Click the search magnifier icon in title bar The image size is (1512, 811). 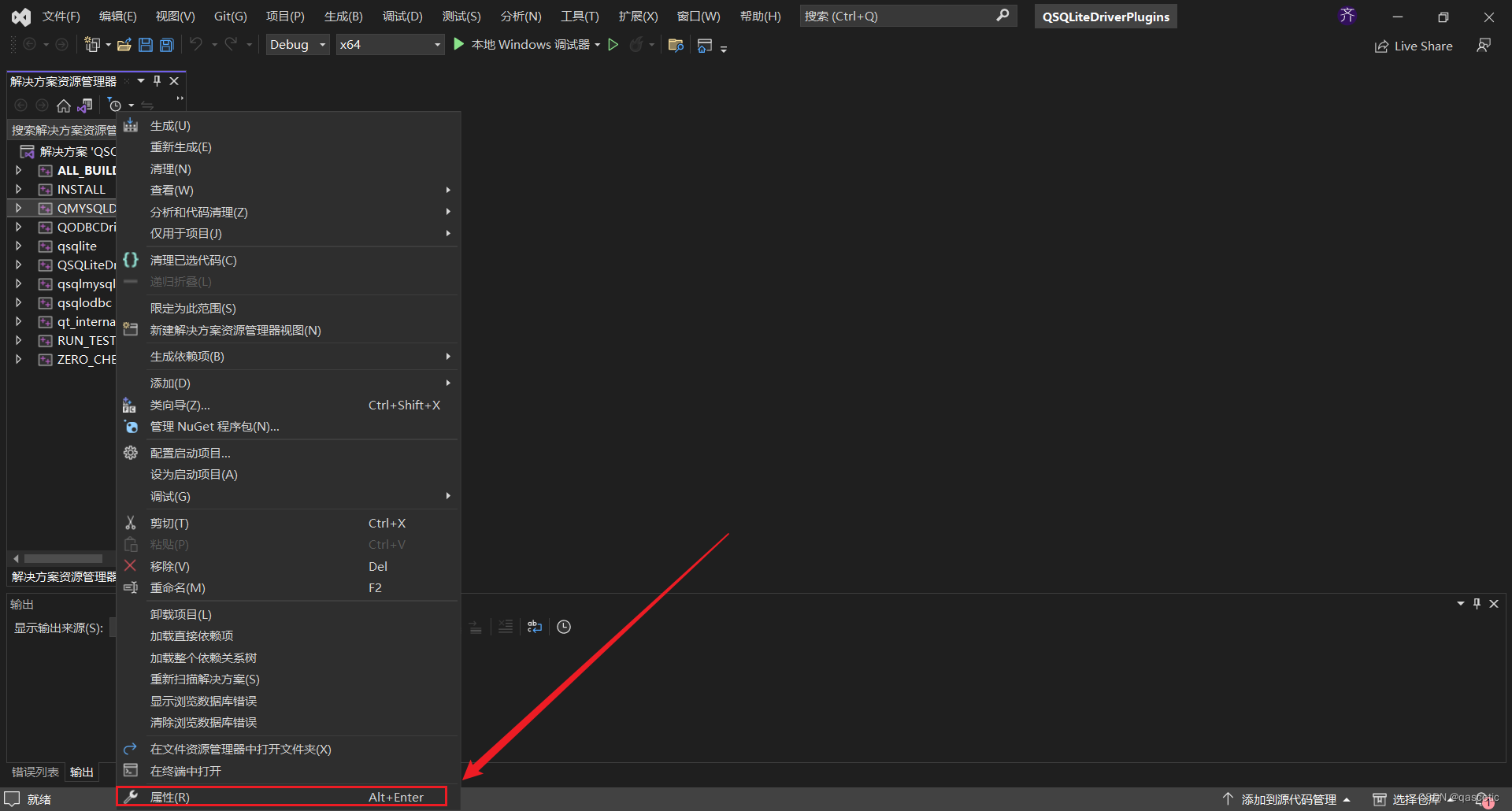point(1002,16)
